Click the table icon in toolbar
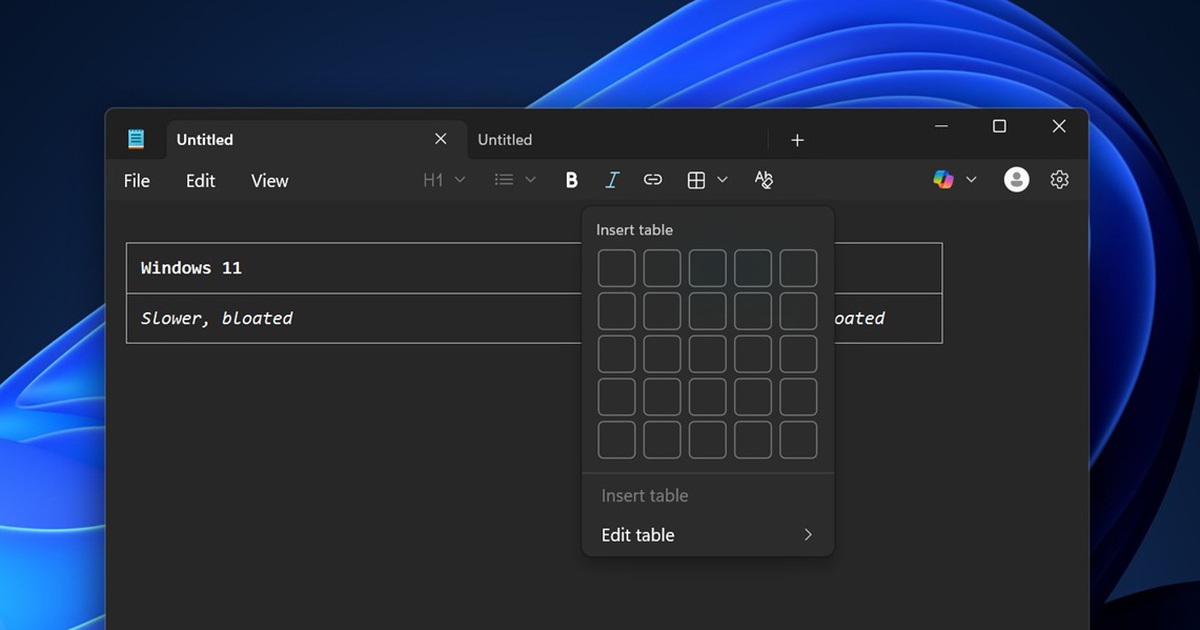Screen dimensions: 1200x630 pos(696,180)
